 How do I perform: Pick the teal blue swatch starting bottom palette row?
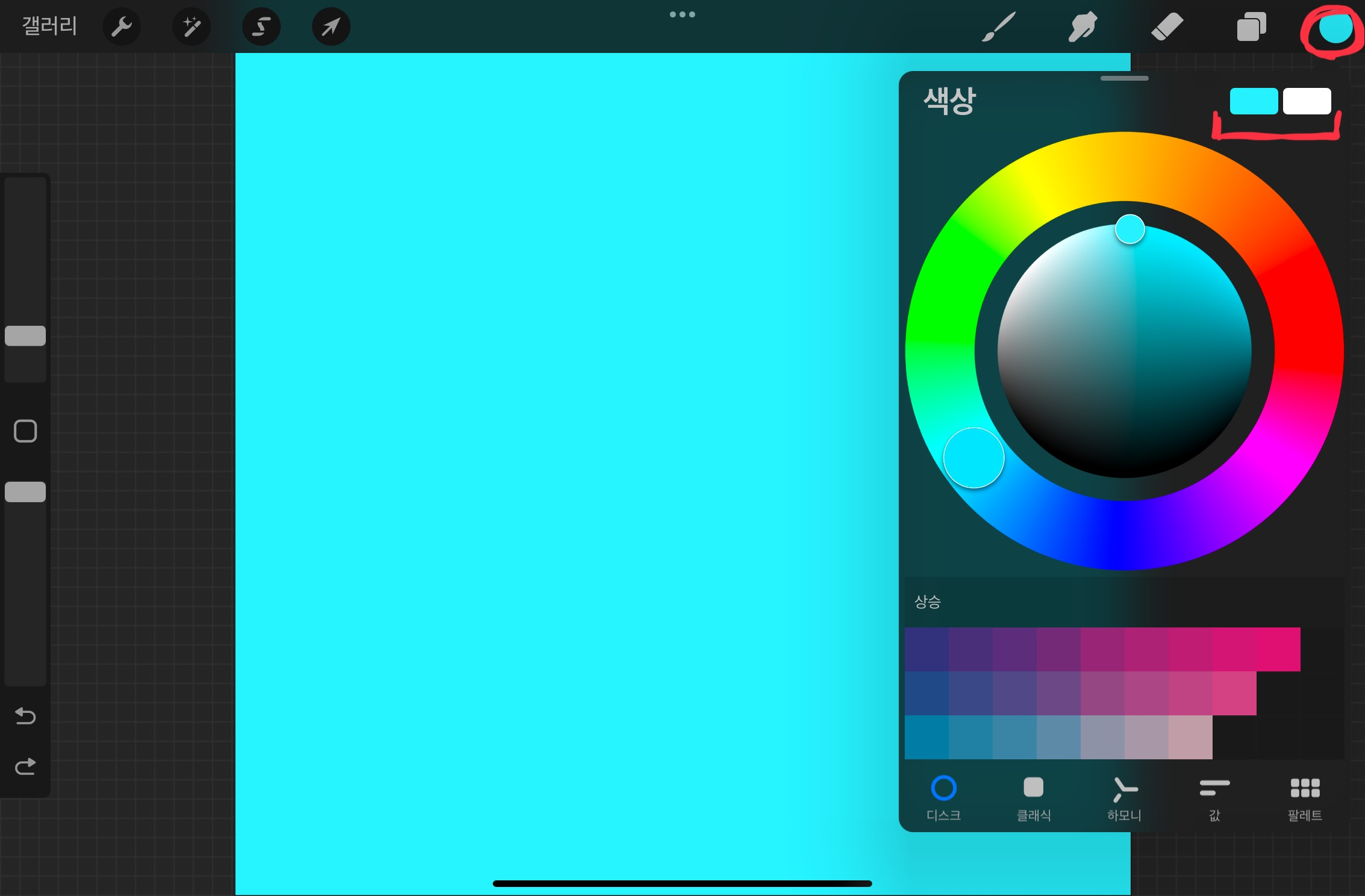(926, 737)
